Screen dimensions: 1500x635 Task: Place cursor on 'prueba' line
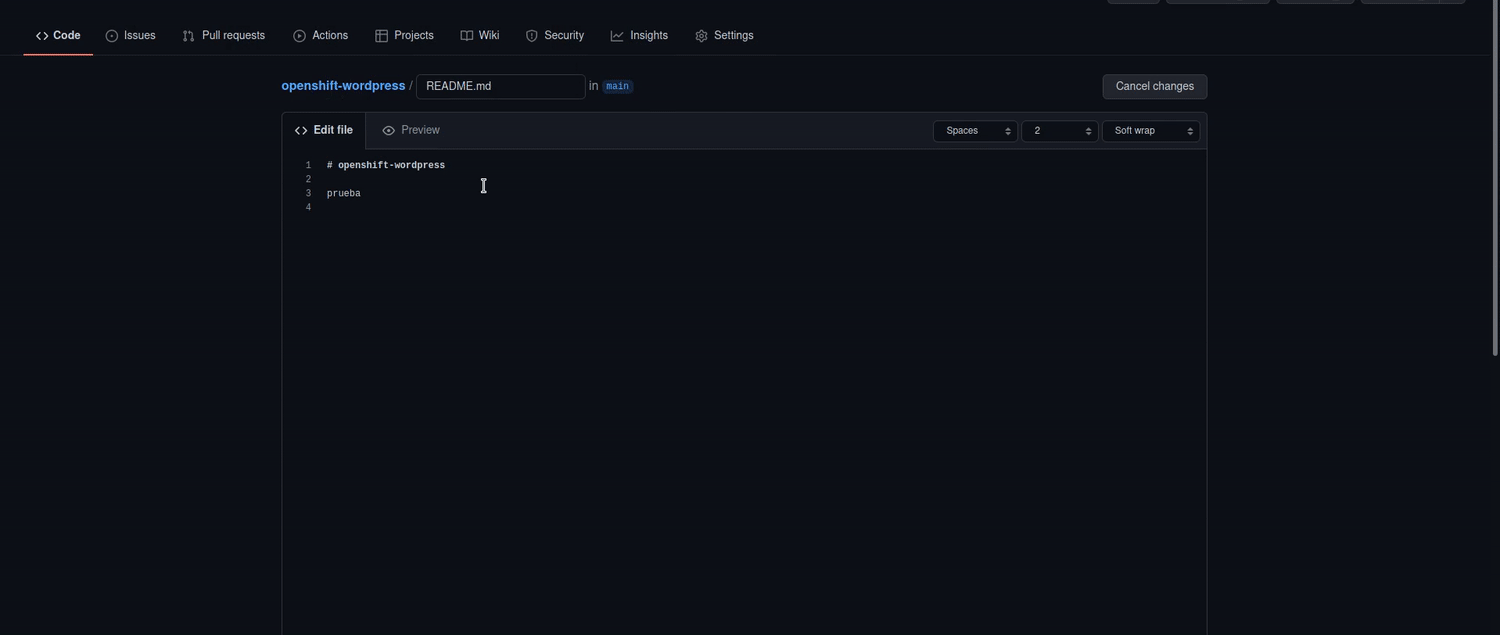click(343, 193)
